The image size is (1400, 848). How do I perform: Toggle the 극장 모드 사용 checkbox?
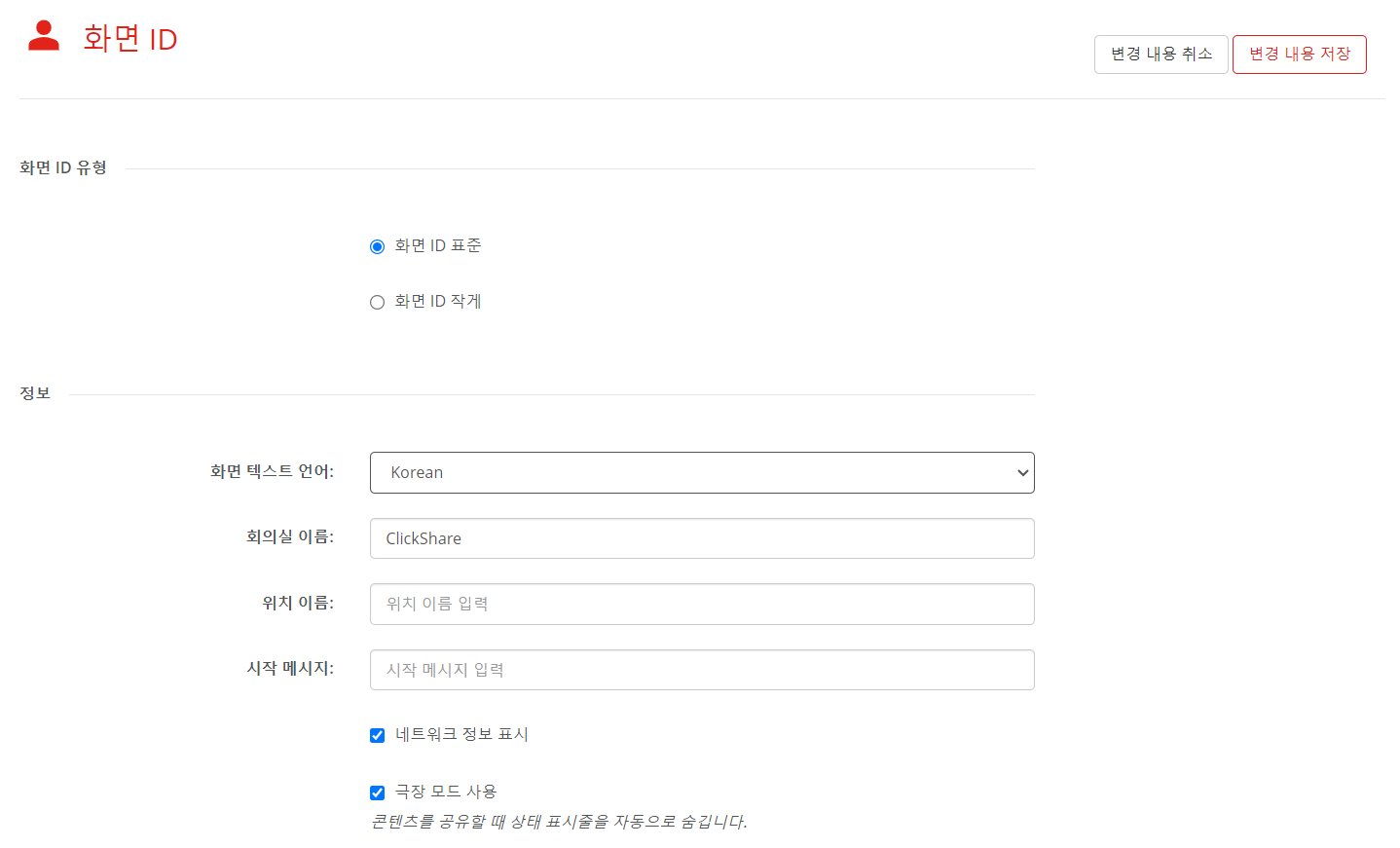click(x=378, y=793)
